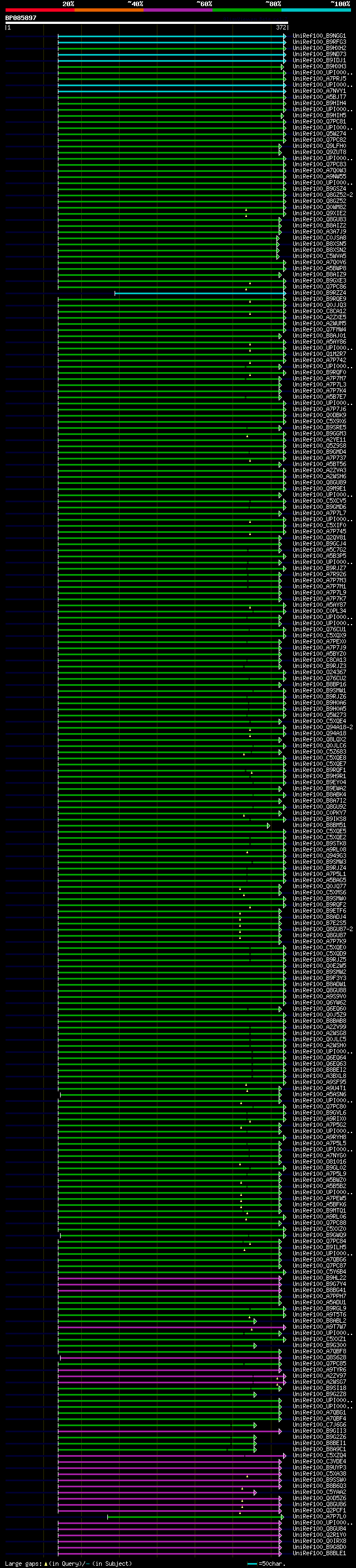This screenshot has height=1568, width=356.
Task: Click the label UniRef100_Q9LFH0
Action: (x=319, y=146)
